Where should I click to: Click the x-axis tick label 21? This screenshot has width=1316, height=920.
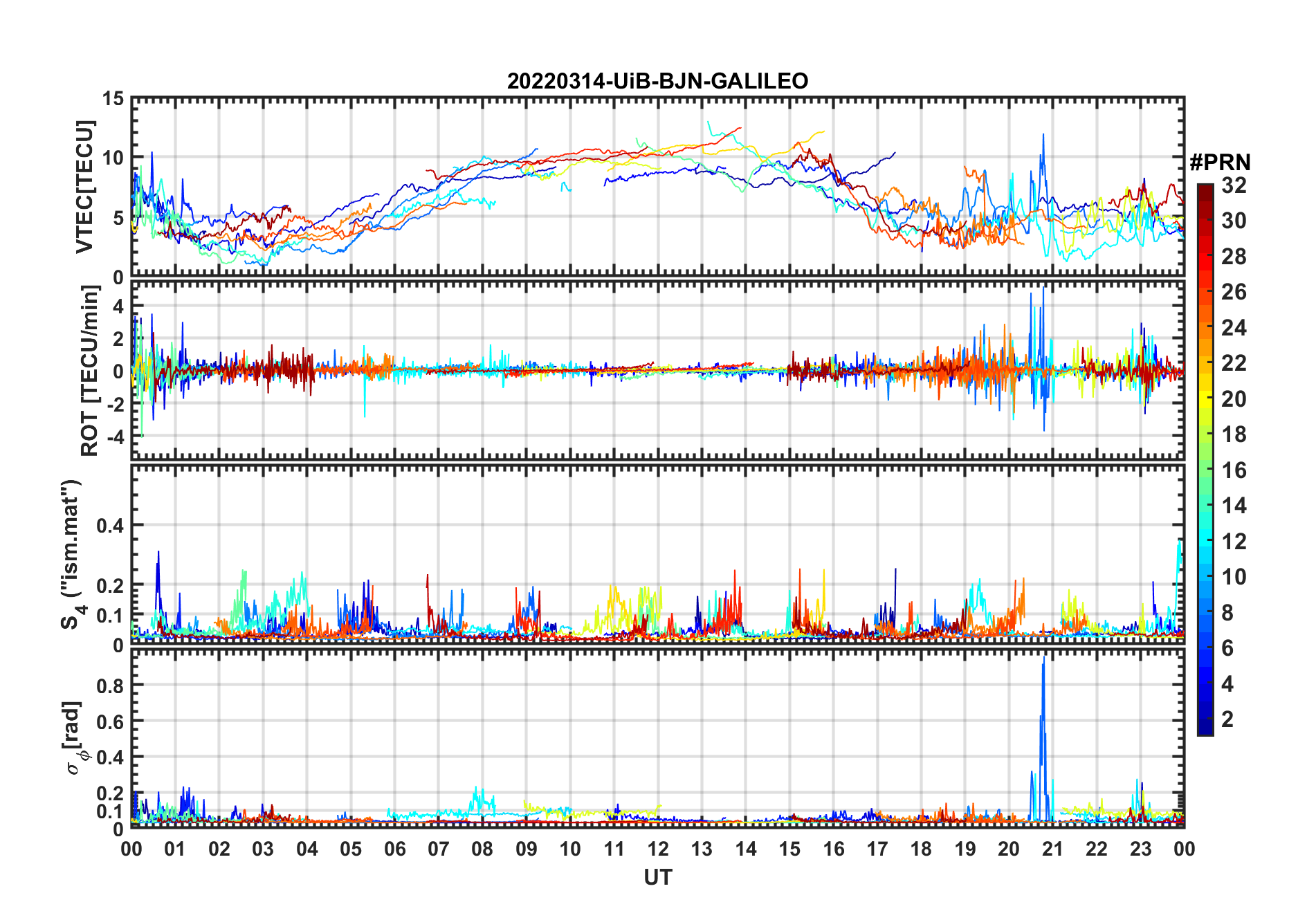pos(1052,849)
